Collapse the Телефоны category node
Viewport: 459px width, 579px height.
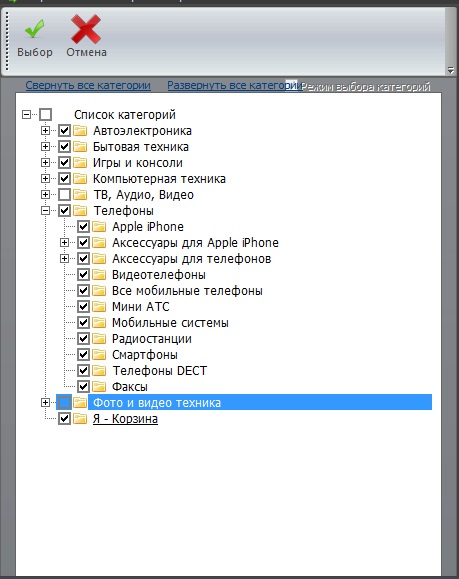(x=45, y=210)
